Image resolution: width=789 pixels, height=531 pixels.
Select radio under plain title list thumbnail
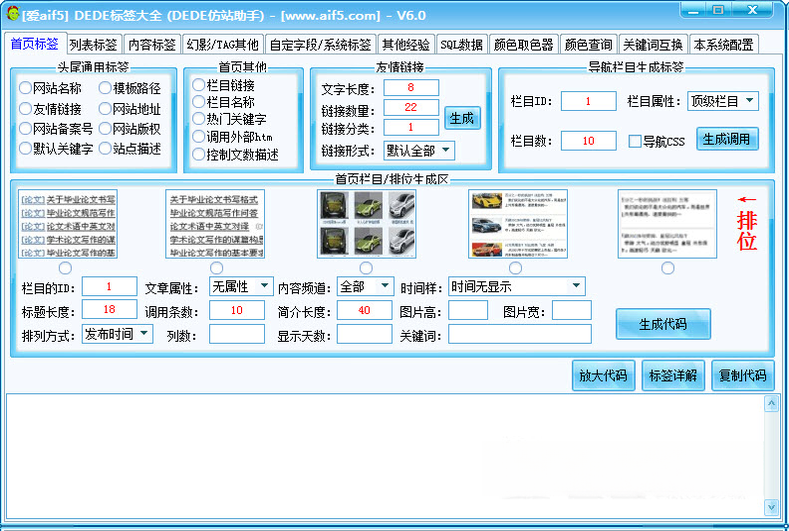tap(216, 268)
